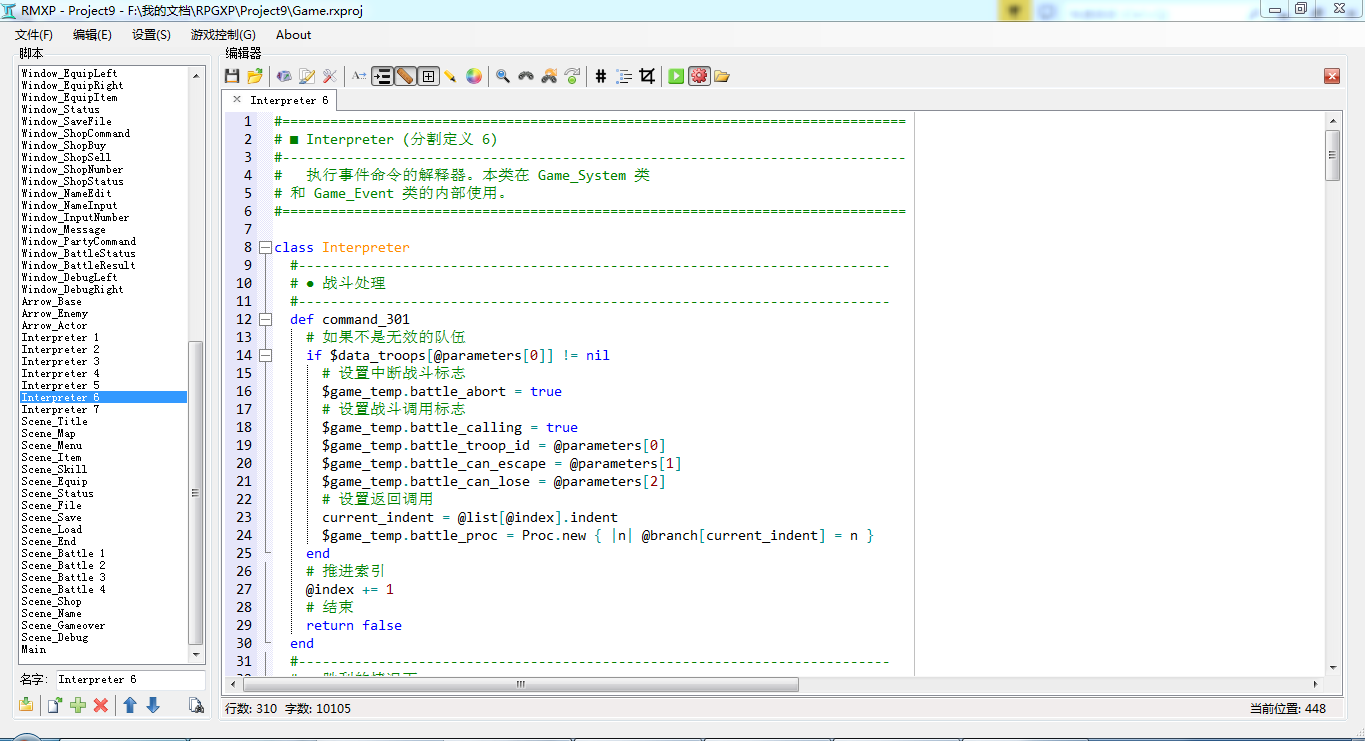This screenshot has height=741, width=1365.
Task: Click the green plus add script icon
Action: [x=78, y=705]
